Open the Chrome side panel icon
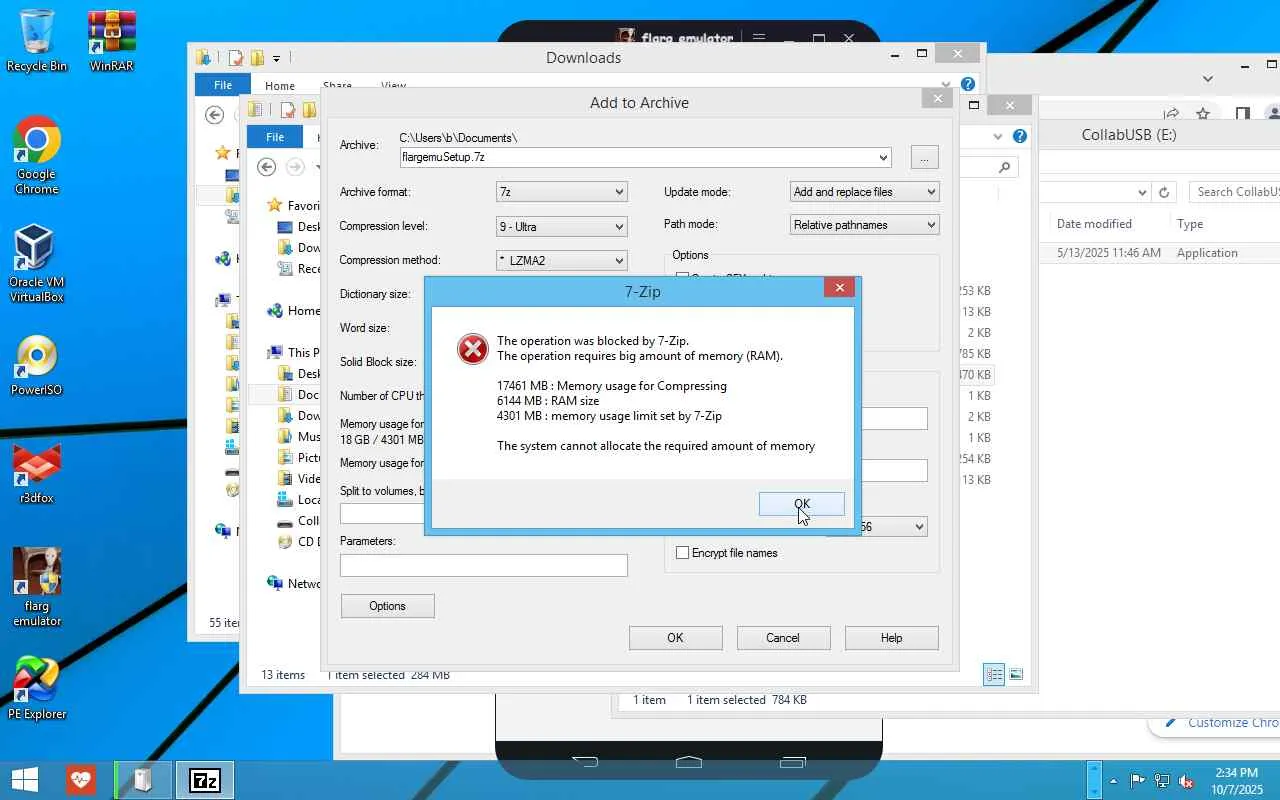 [1242, 114]
